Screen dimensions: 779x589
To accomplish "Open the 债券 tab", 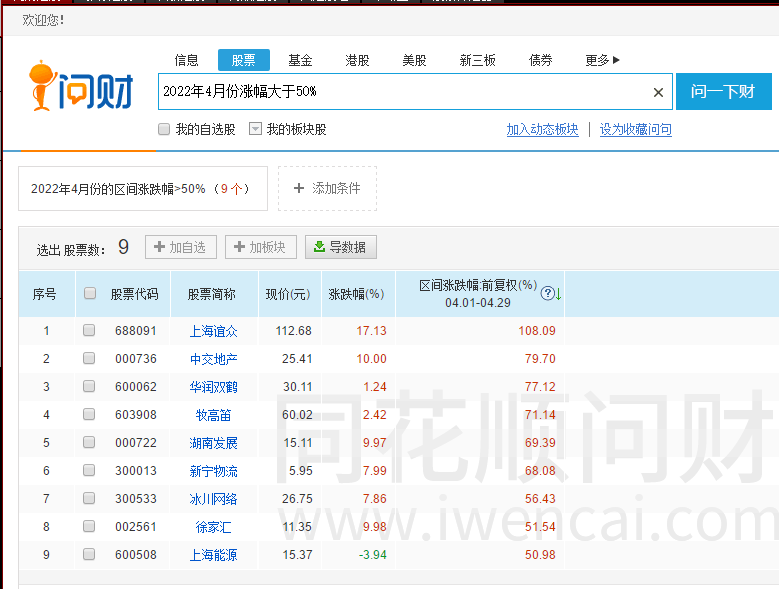I will tap(541, 60).
